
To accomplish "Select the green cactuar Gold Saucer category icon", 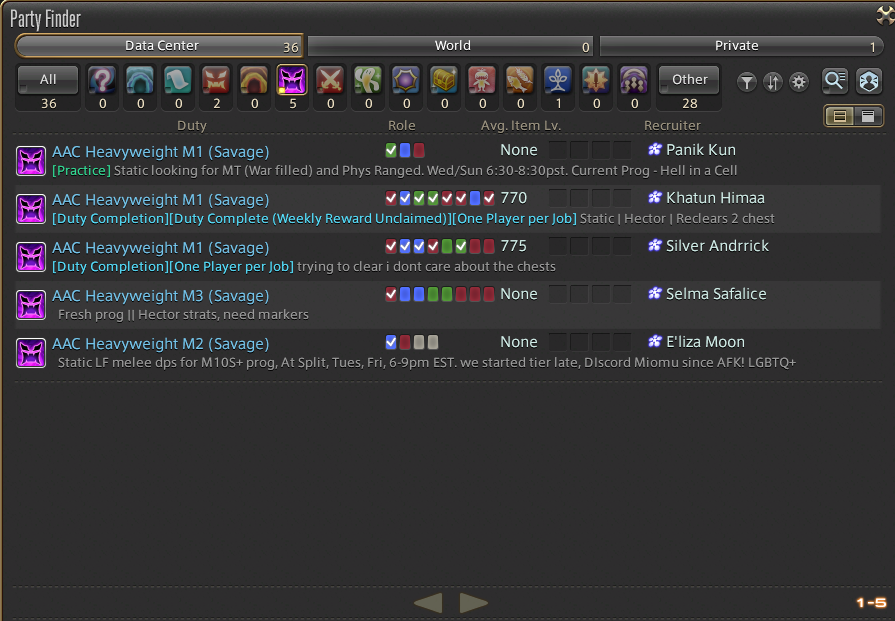I will (x=368, y=80).
